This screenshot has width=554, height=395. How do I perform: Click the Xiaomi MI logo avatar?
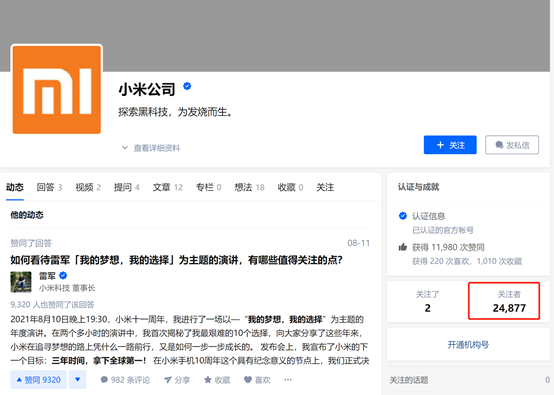click(57, 89)
